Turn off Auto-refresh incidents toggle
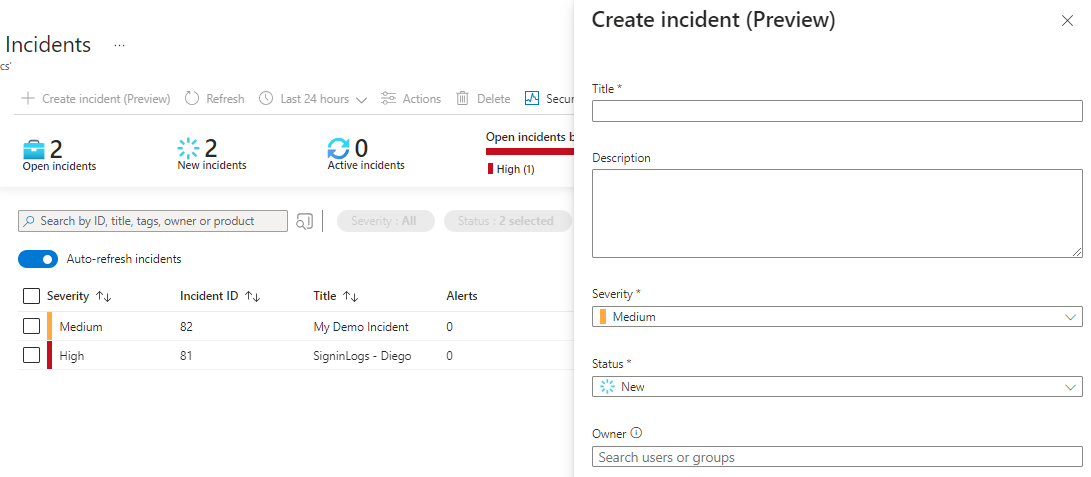The image size is (1091, 477). tap(38, 259)
